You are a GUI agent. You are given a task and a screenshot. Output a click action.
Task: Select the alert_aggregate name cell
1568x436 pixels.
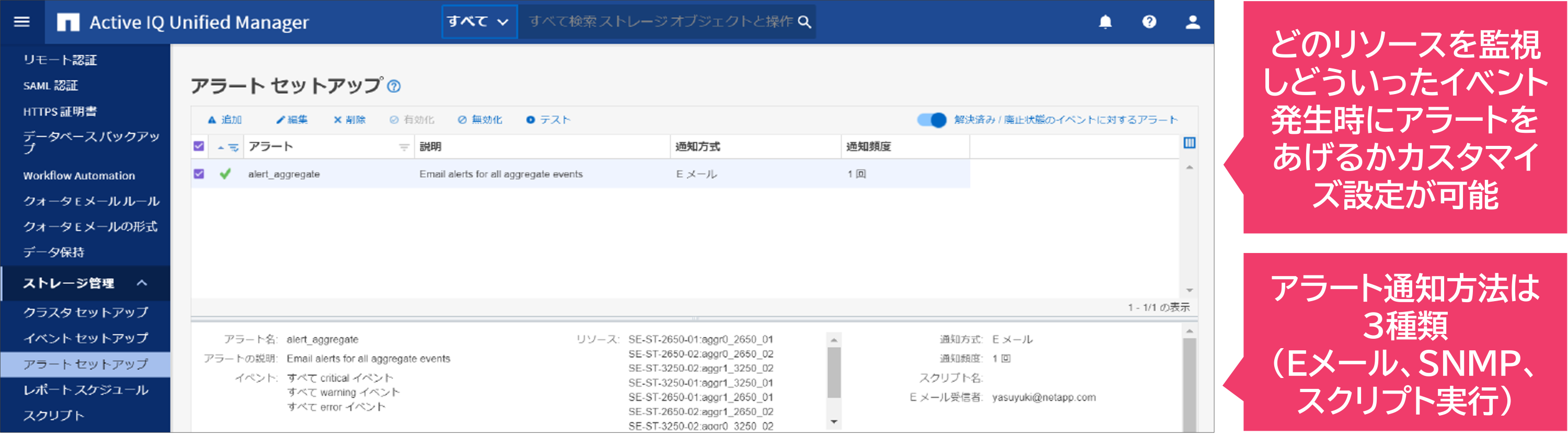point(284,175)
